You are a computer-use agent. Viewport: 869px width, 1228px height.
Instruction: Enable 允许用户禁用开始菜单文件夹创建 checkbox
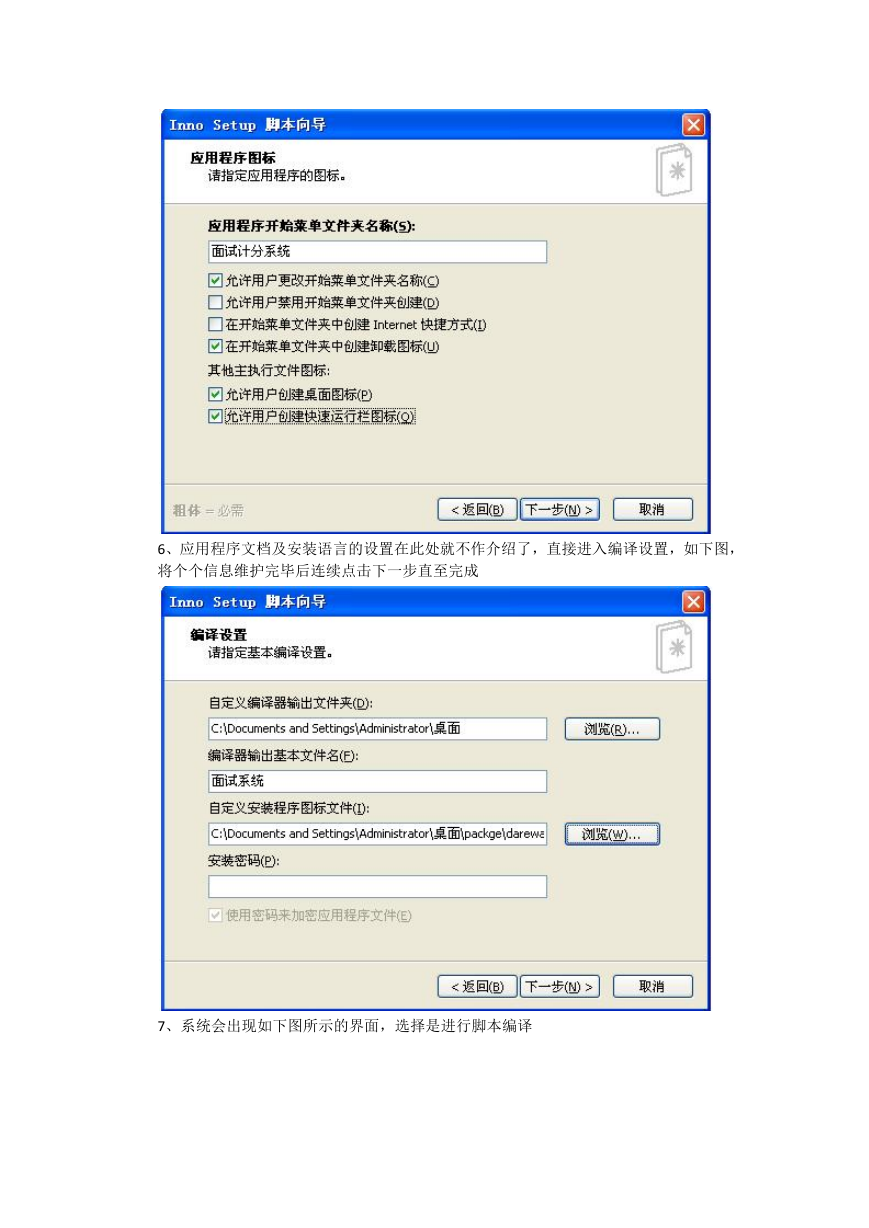tap(215, 302)
